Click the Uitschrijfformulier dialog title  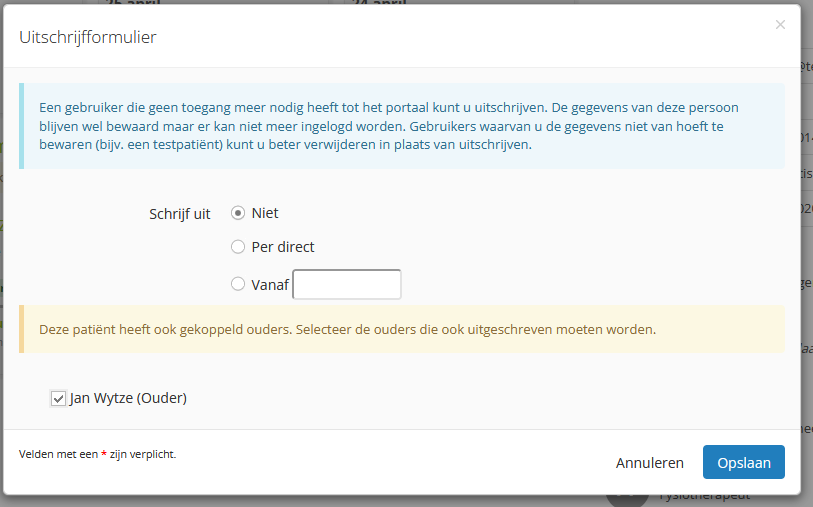pyautogui.click(x=88, y=38)
